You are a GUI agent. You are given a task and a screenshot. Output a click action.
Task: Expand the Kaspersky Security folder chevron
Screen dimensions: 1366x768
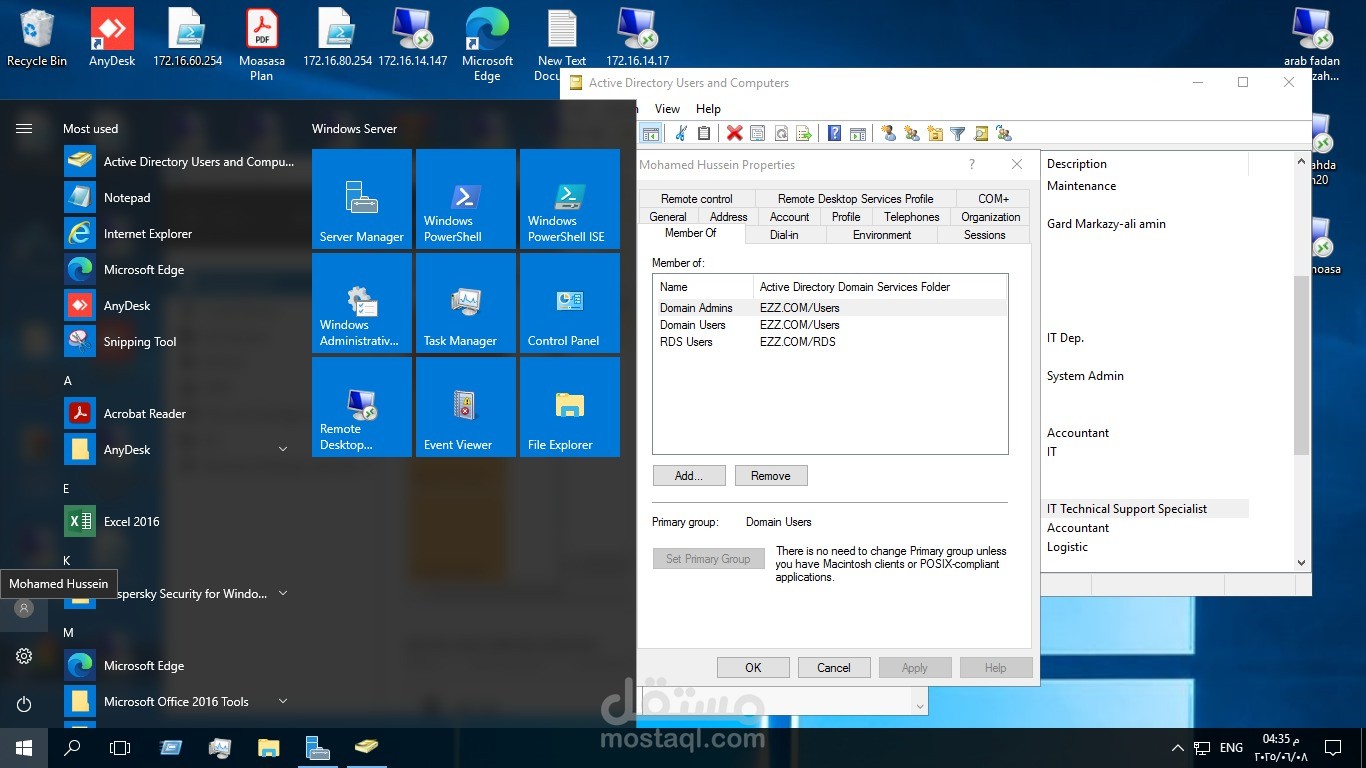coord(283,594)
